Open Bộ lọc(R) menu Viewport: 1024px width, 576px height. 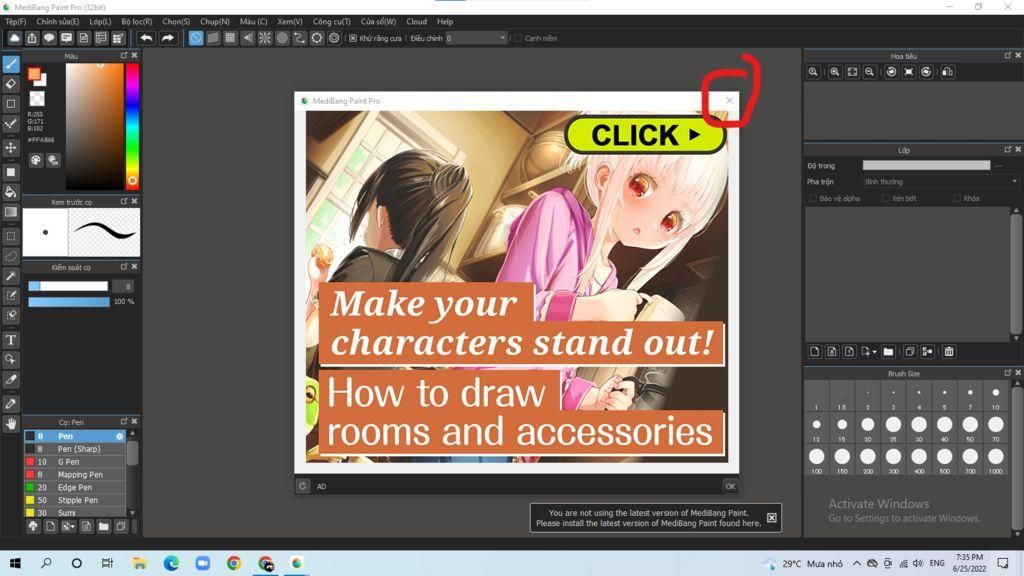point(136,22)
